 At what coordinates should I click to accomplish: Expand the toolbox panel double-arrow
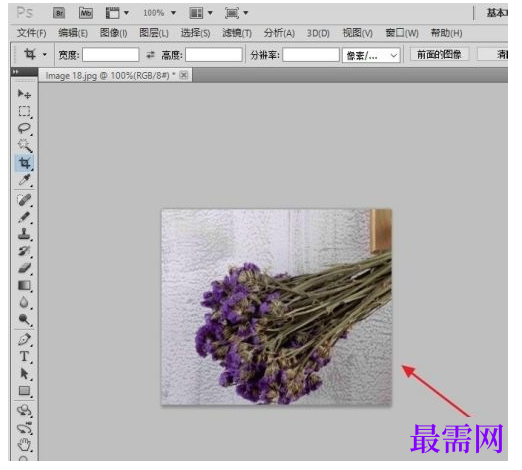click(x=15, y=71)
